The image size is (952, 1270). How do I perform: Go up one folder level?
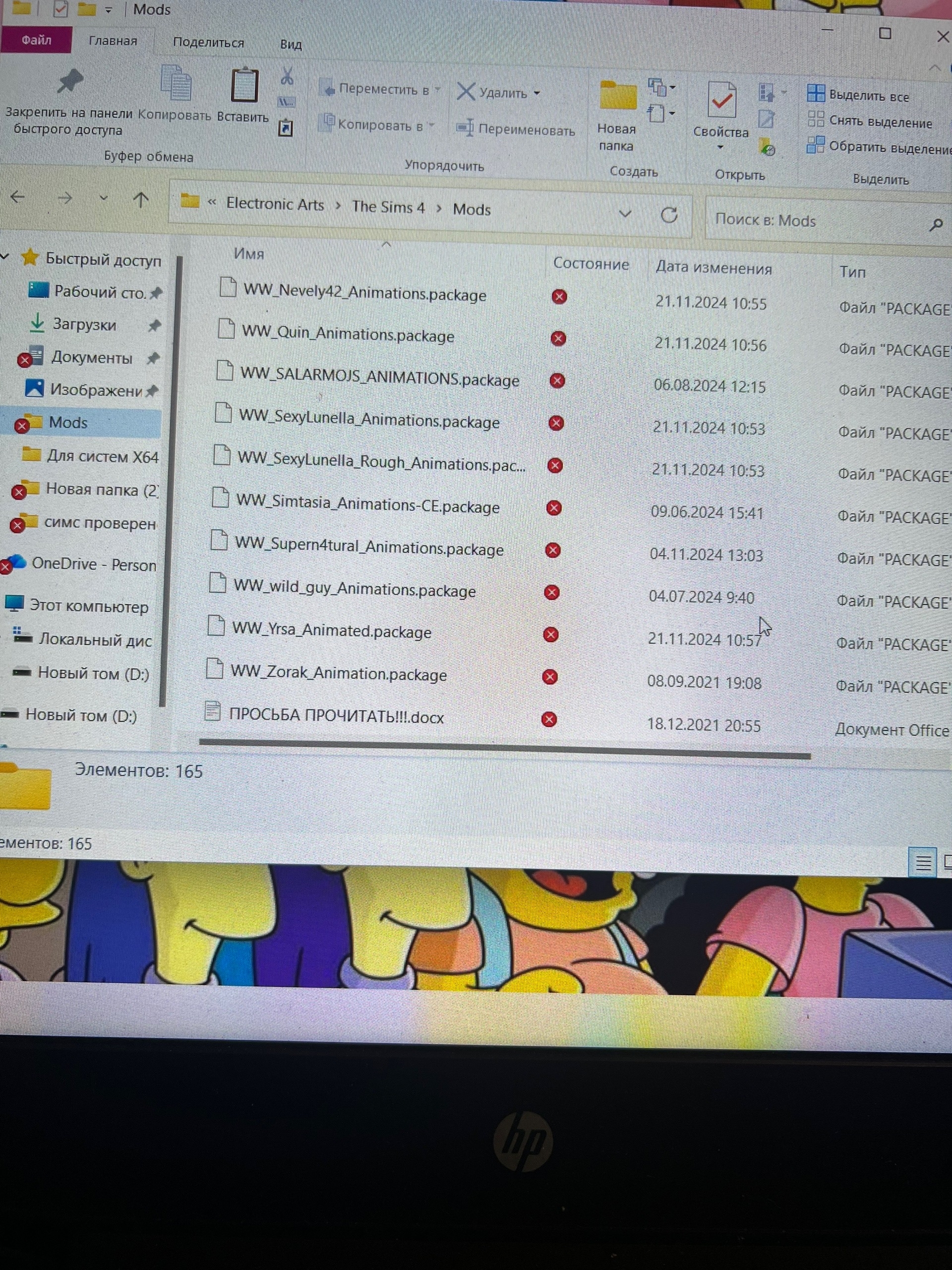click(x=141, y=200)
